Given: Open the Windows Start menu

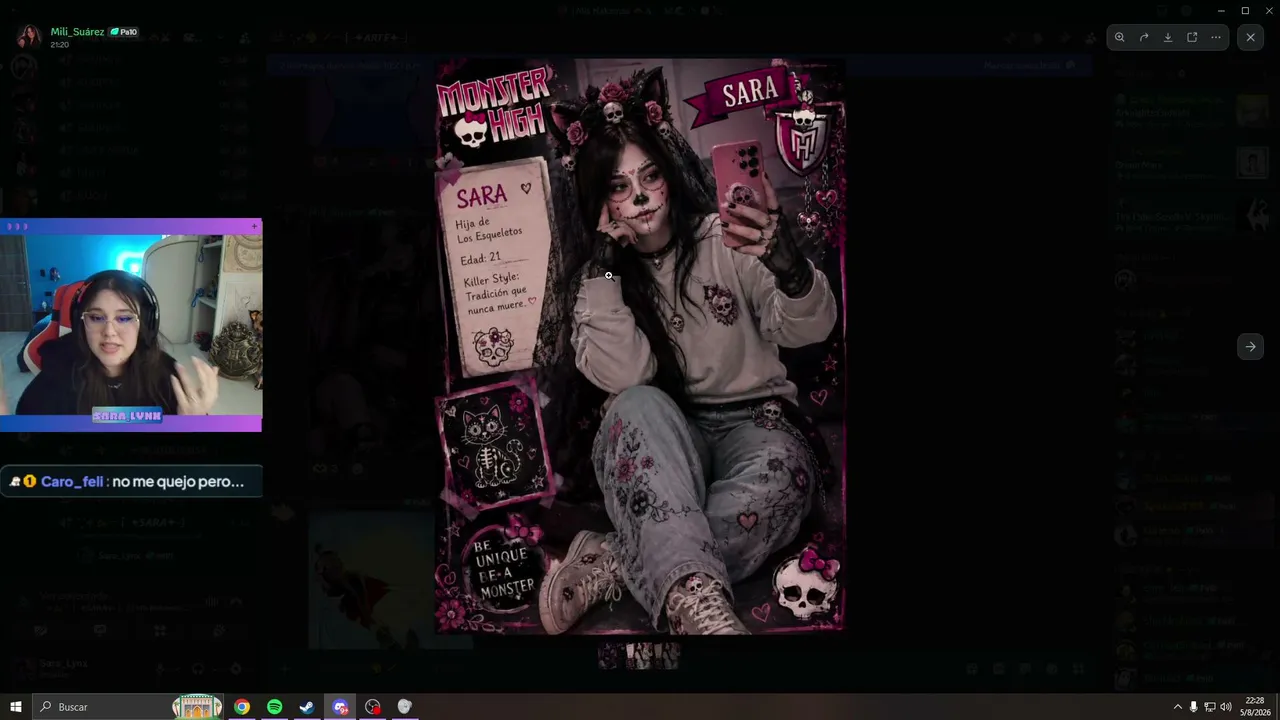Looking at the screenshot, I should pyautogui.click(x=16, y=707).
